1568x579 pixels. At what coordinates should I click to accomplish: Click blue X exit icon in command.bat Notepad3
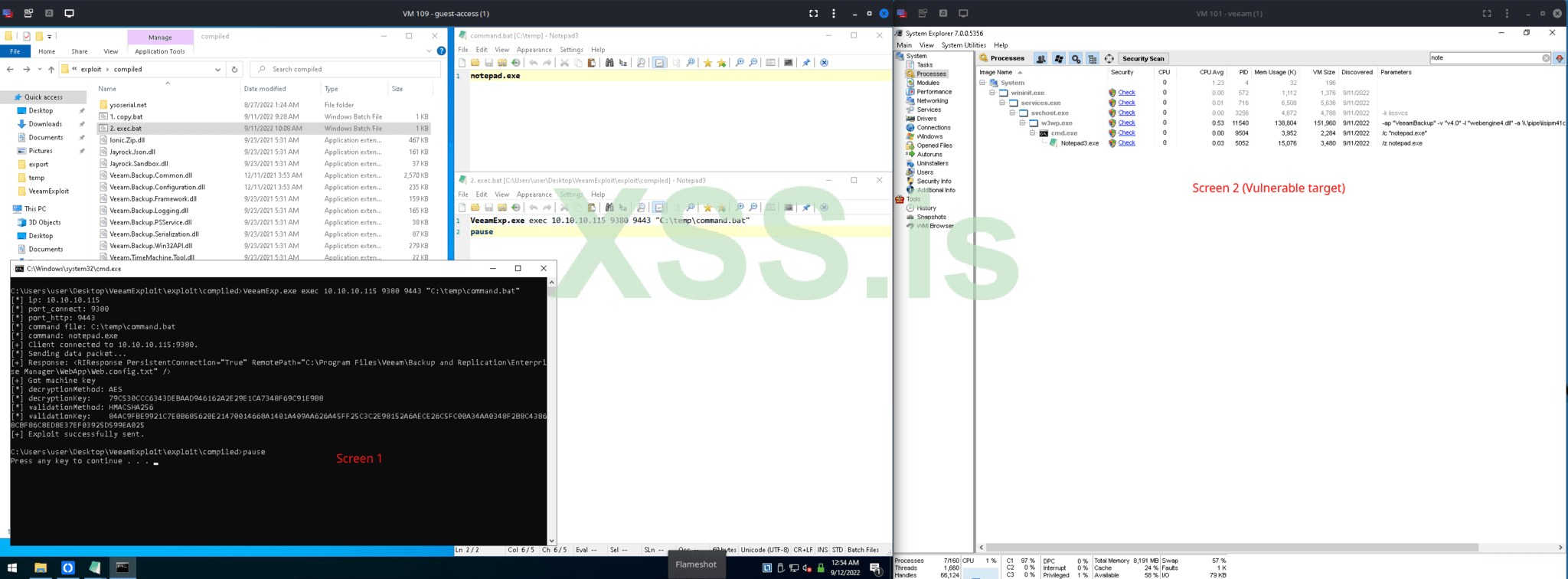(824, 63)
